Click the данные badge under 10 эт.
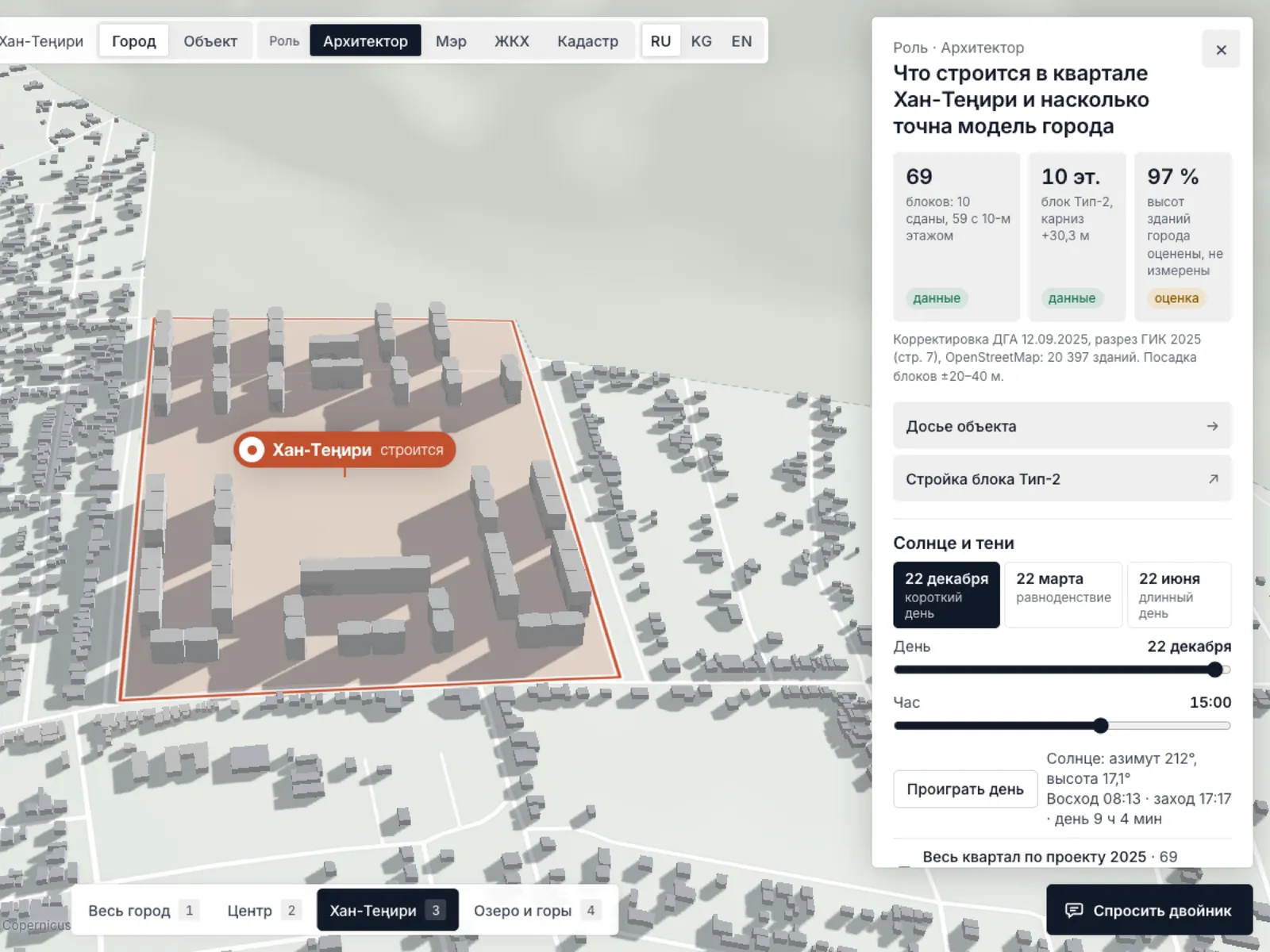Viewport: 1270px width, 952px height. point(1072,298)
